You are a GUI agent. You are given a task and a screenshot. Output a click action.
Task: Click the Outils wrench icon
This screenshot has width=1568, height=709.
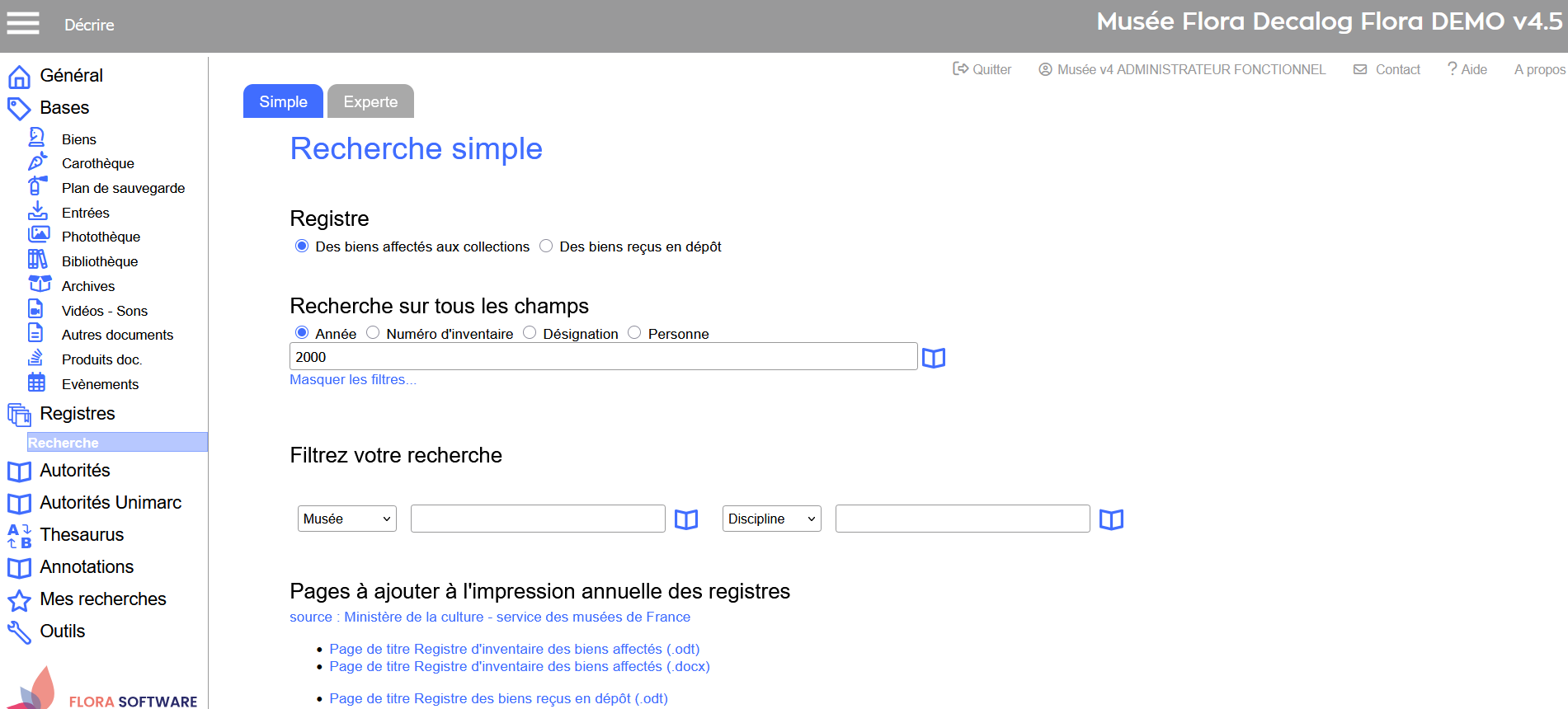click(x=19, y=632)
